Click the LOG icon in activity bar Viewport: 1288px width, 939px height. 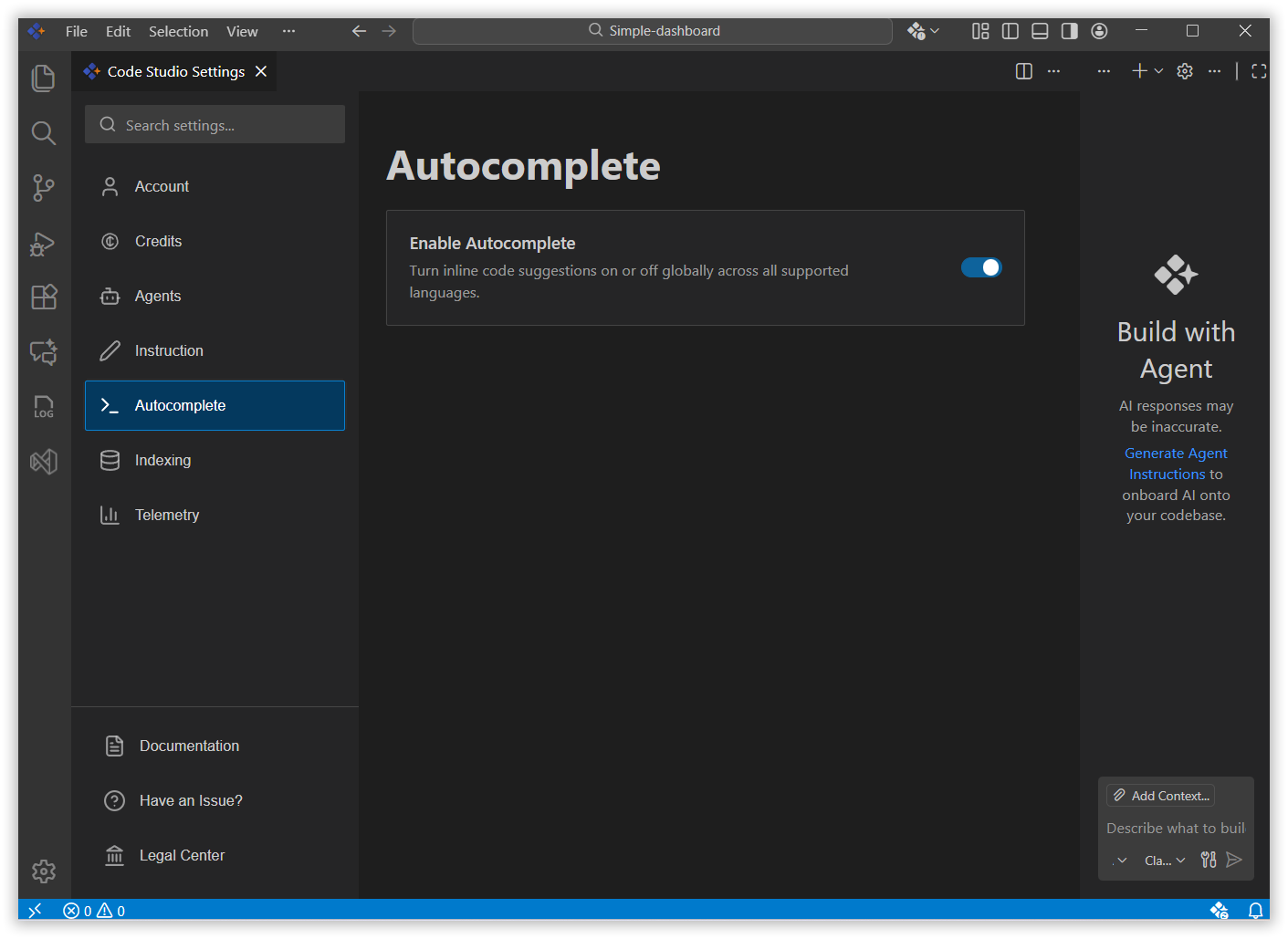click(x=43, y=407)
